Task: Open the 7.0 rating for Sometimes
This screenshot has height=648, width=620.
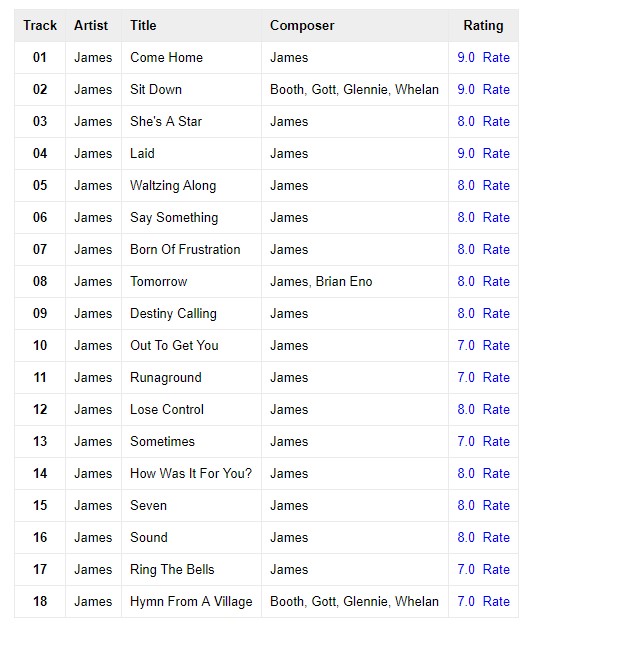Action: tap(466, 441)
